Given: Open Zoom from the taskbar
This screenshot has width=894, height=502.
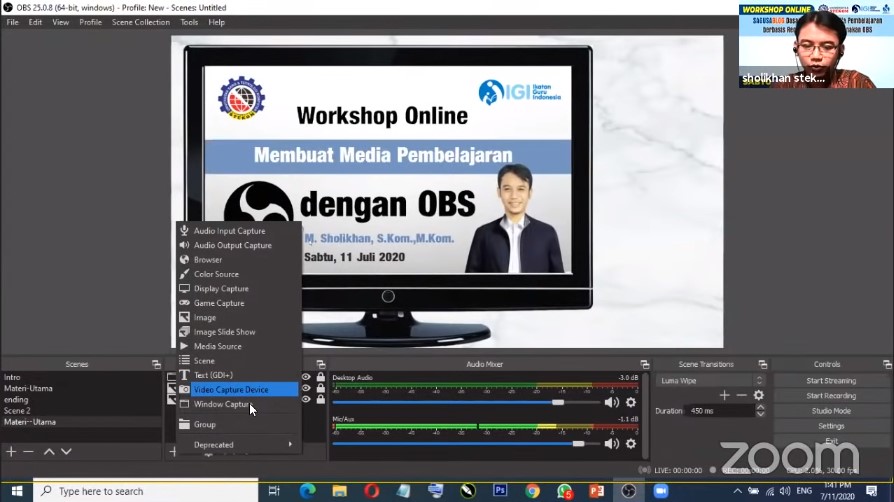Looking at the screenshot, I should click(x=661, y=491).
